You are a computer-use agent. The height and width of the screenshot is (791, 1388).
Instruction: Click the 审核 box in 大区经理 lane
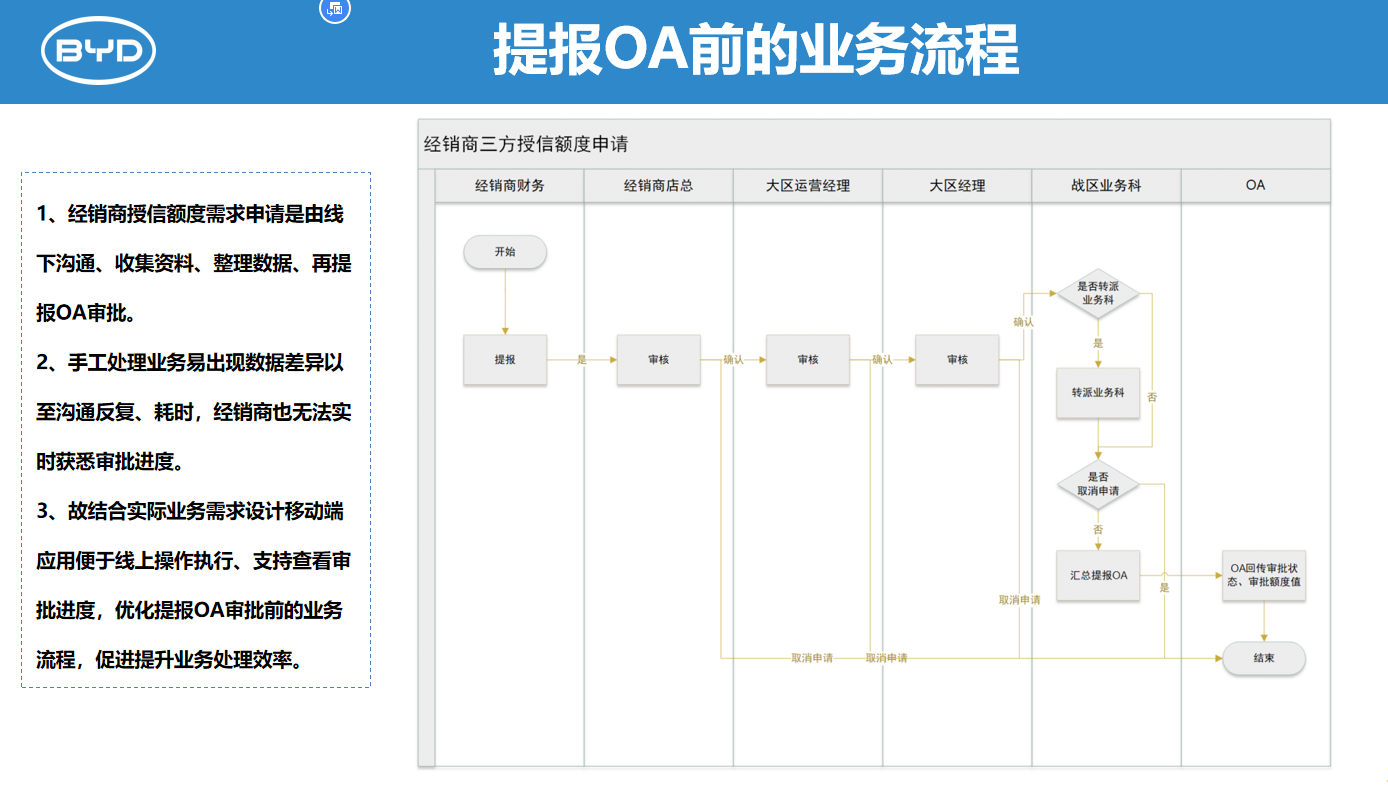pos(957,359)
